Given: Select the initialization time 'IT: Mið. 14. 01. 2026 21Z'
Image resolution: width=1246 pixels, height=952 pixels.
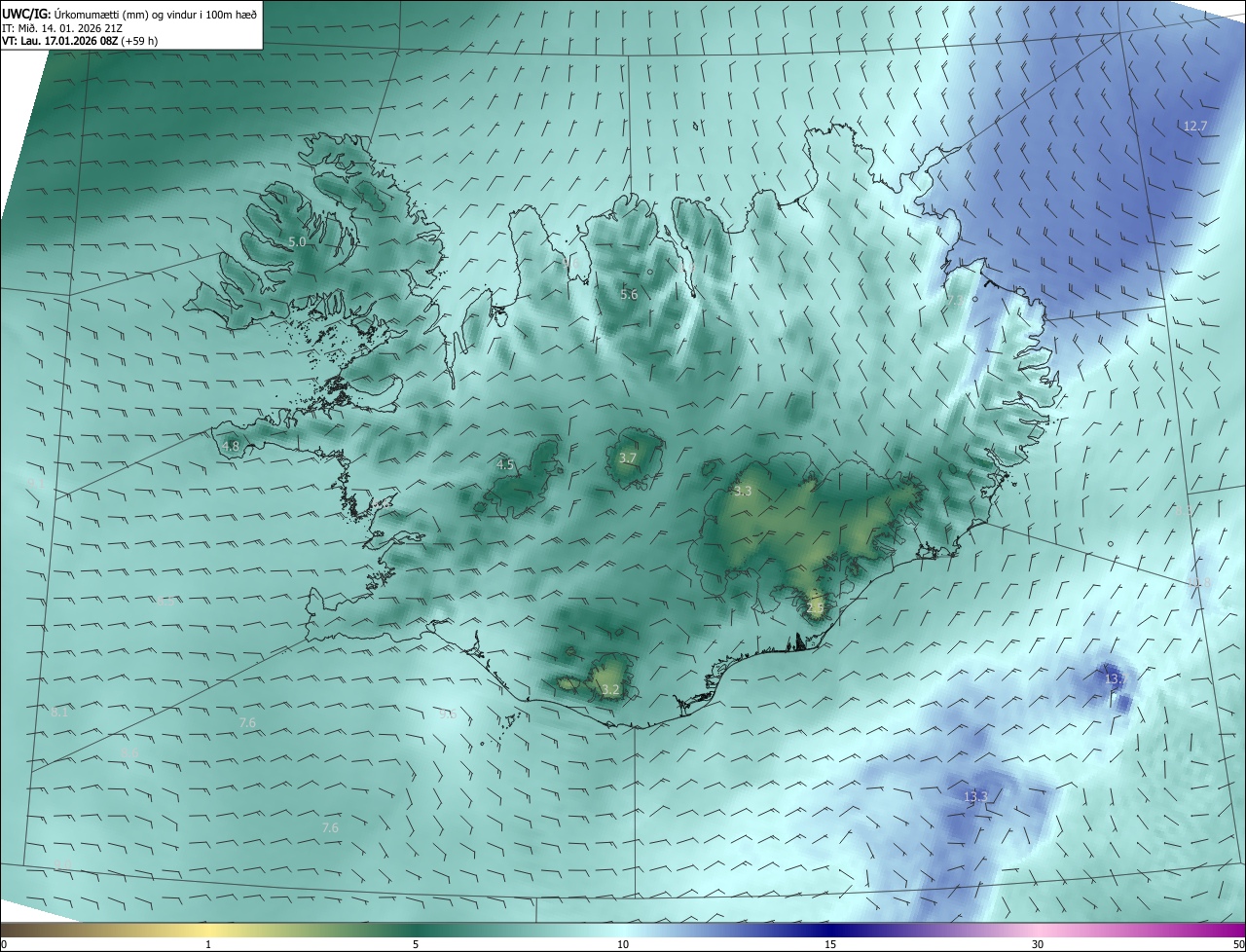Looking at the screenshot, I should click(62, 27).
